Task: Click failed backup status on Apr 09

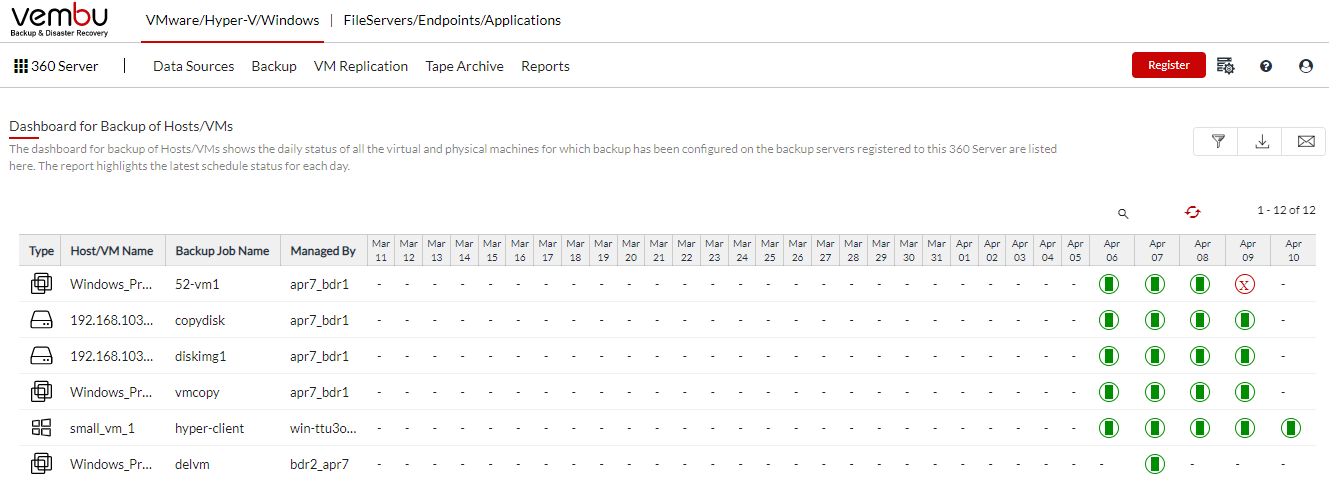Action: click(1246, 284)
